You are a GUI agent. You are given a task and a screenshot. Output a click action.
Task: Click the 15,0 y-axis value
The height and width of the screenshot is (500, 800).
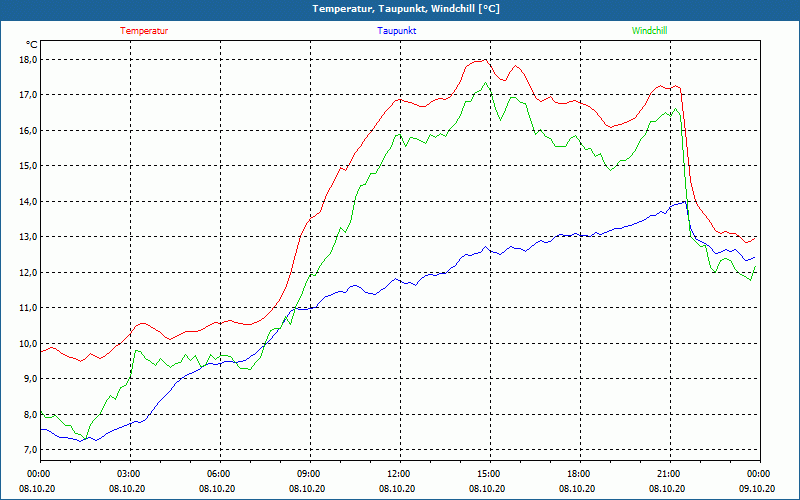[29, 166]
